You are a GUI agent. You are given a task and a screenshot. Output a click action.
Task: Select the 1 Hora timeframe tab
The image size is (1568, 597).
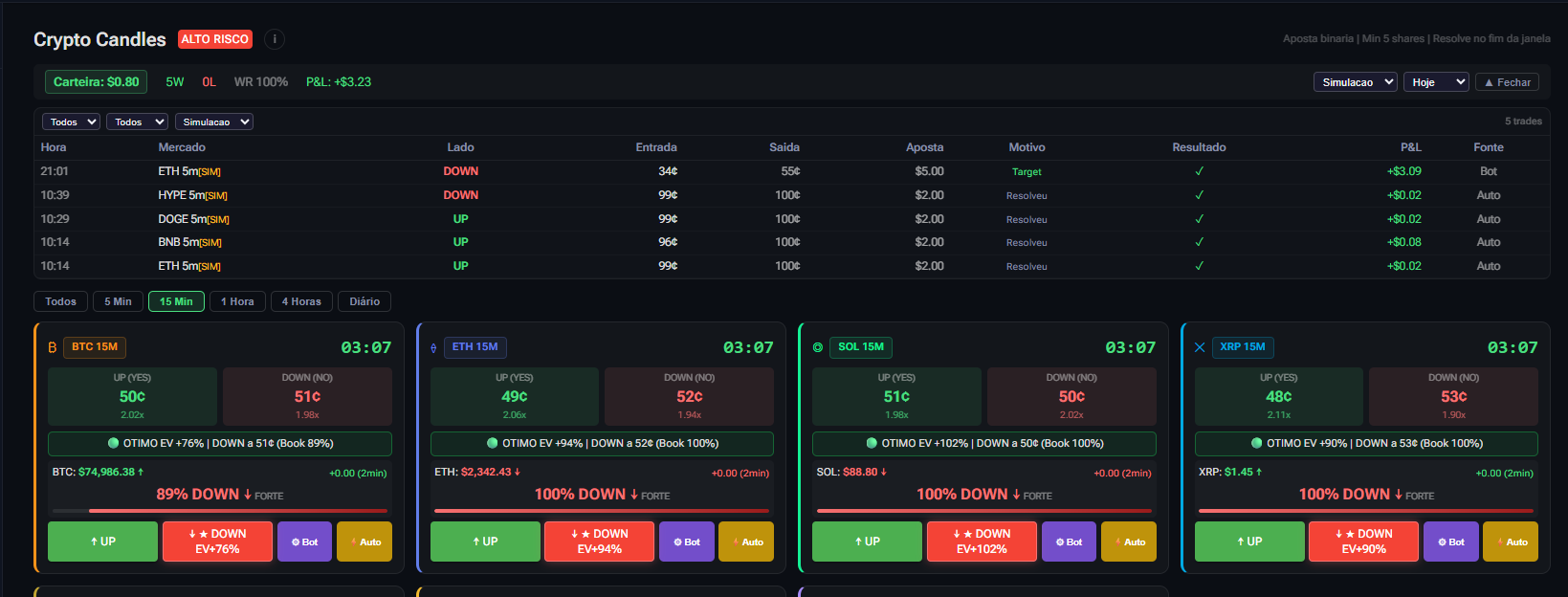click(x=237, y=301)
